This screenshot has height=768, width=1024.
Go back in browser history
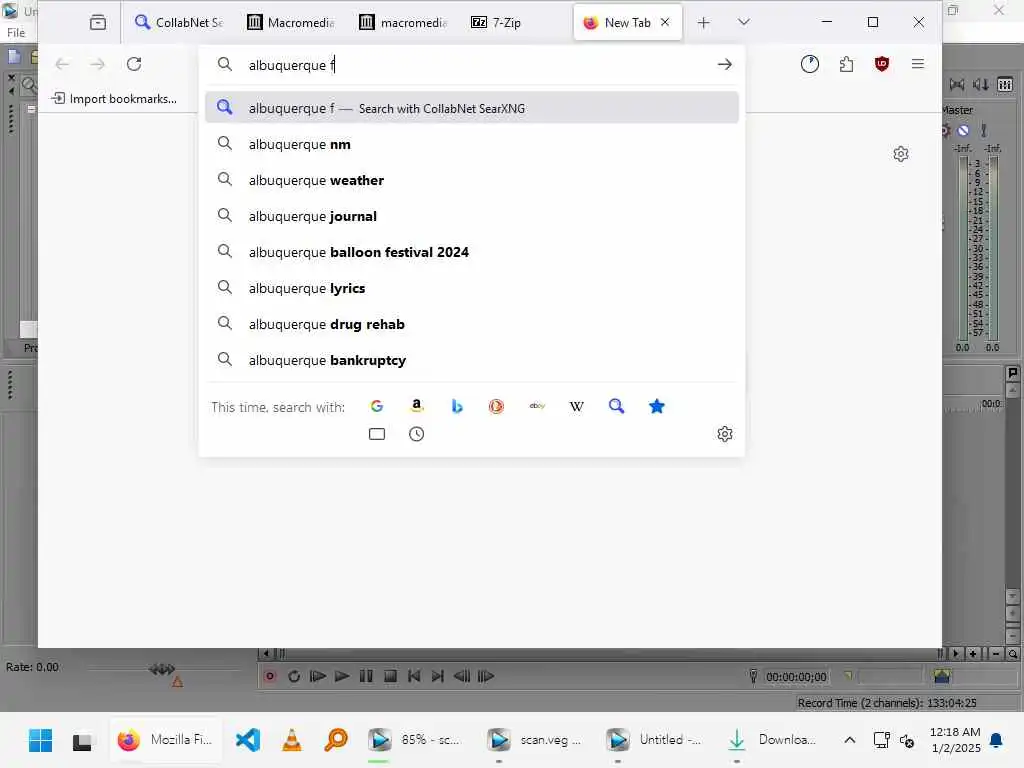(63, 64)
